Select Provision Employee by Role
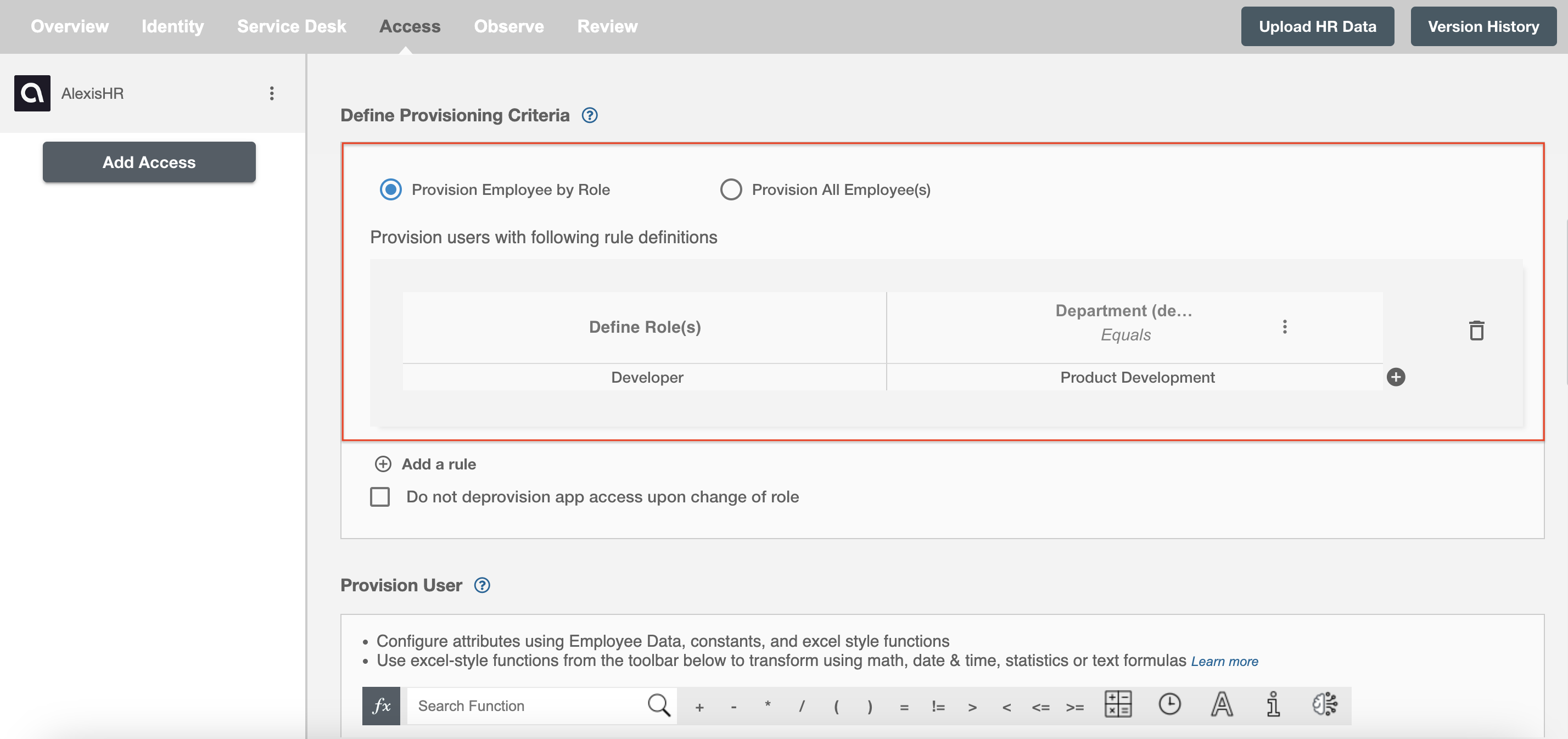The image size is (1568, 739). point(390,189)
